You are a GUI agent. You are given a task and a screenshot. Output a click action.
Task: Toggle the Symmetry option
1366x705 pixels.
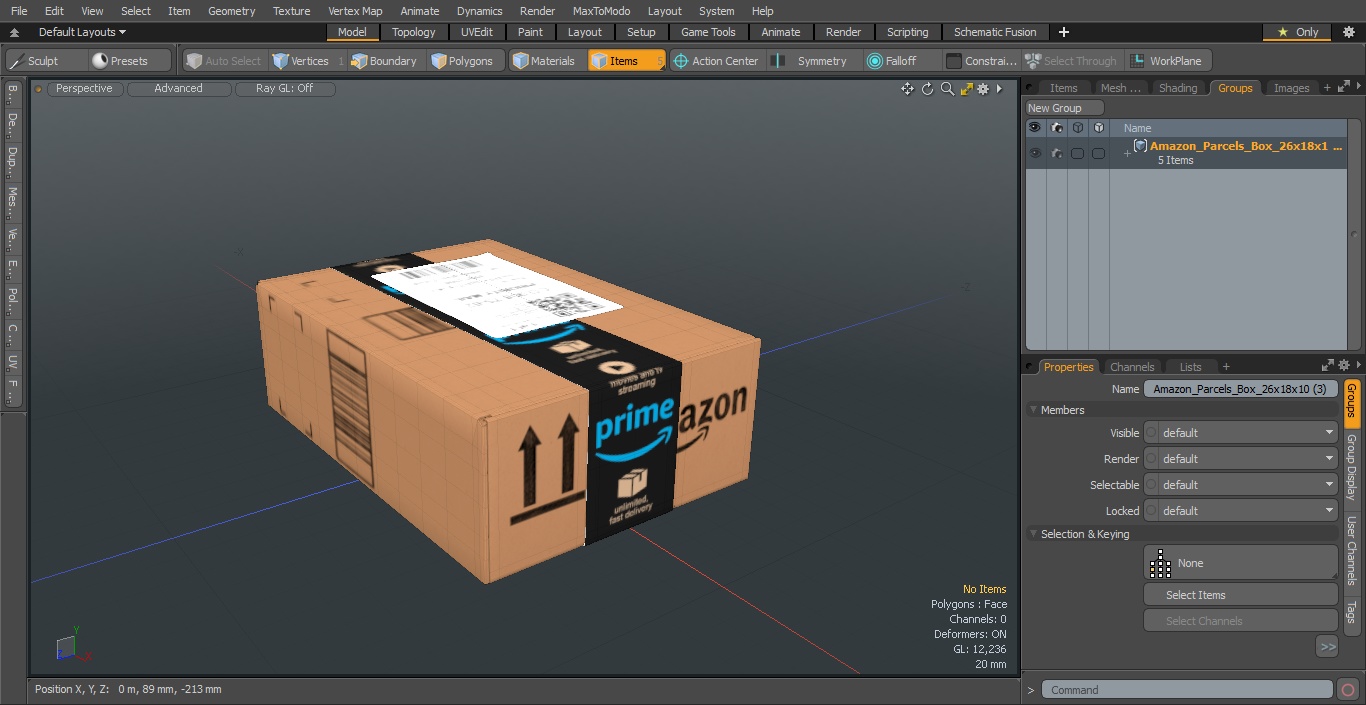pyautogui.click(x=813, y=61)
